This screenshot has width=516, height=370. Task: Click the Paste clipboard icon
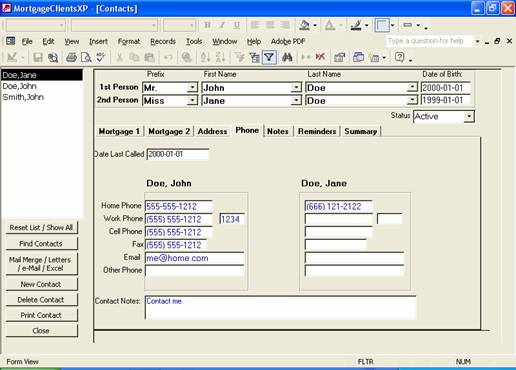tap(149, 57)
